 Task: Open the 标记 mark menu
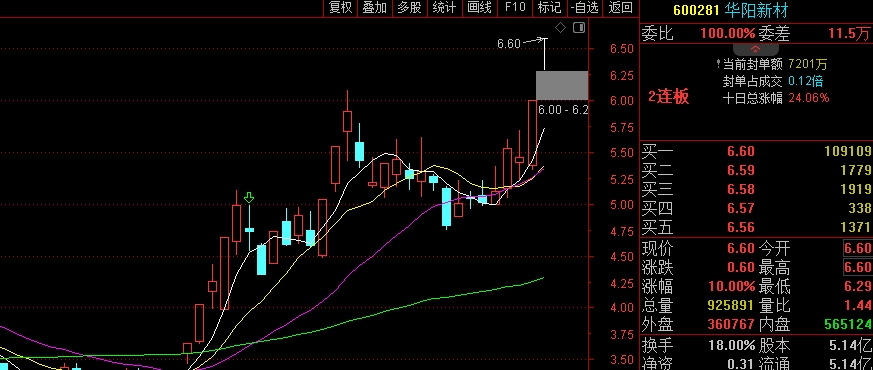pos(549,7)
